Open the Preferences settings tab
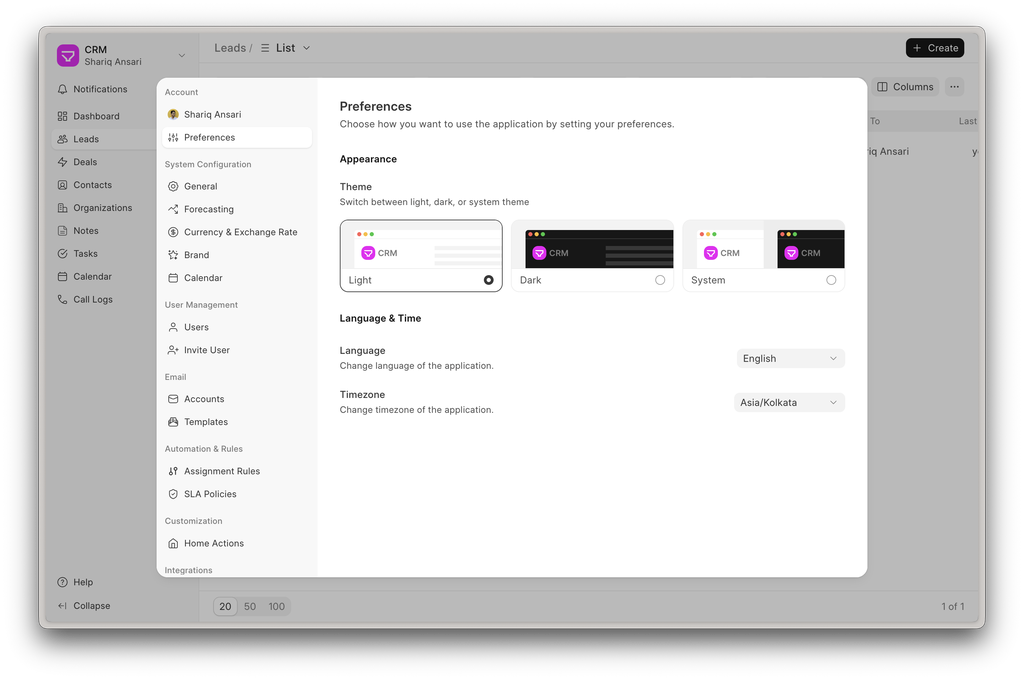1024x680 pixels. point(209,137)
